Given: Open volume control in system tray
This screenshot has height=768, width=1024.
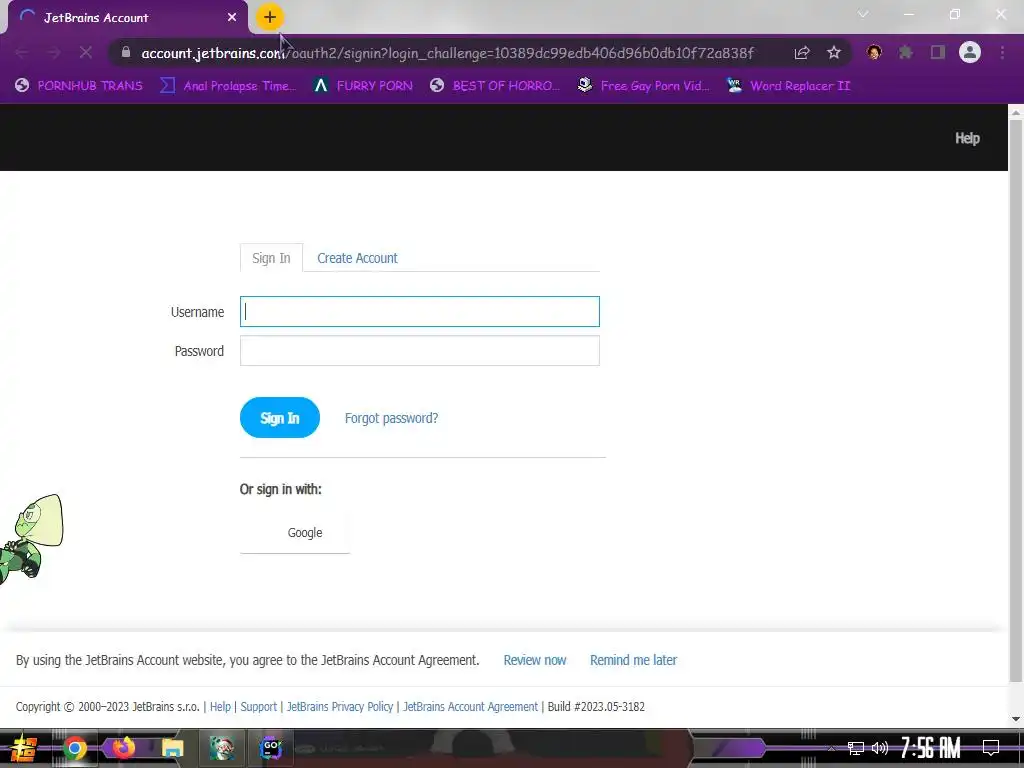Looking at the screenshot, I should (880, 748).
